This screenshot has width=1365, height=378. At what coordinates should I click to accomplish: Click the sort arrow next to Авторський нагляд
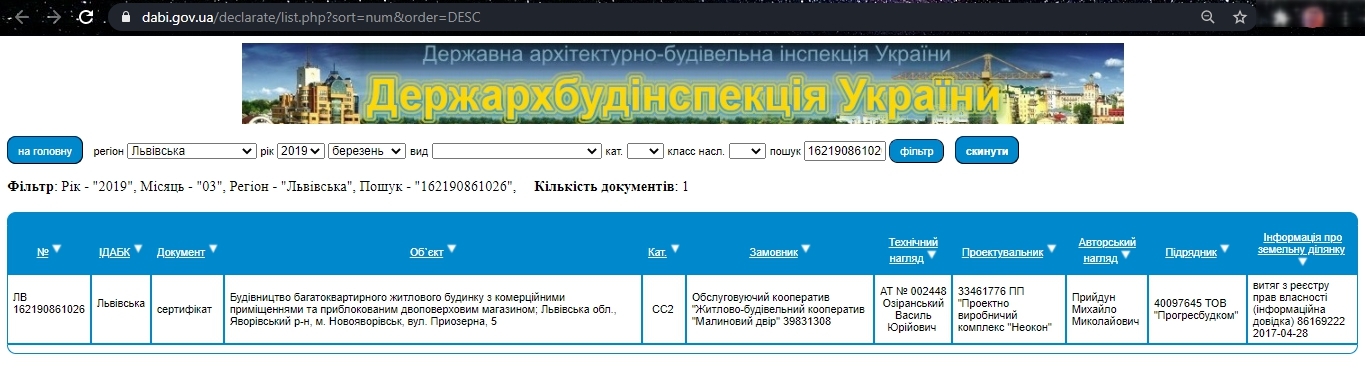coord(1126,256)
